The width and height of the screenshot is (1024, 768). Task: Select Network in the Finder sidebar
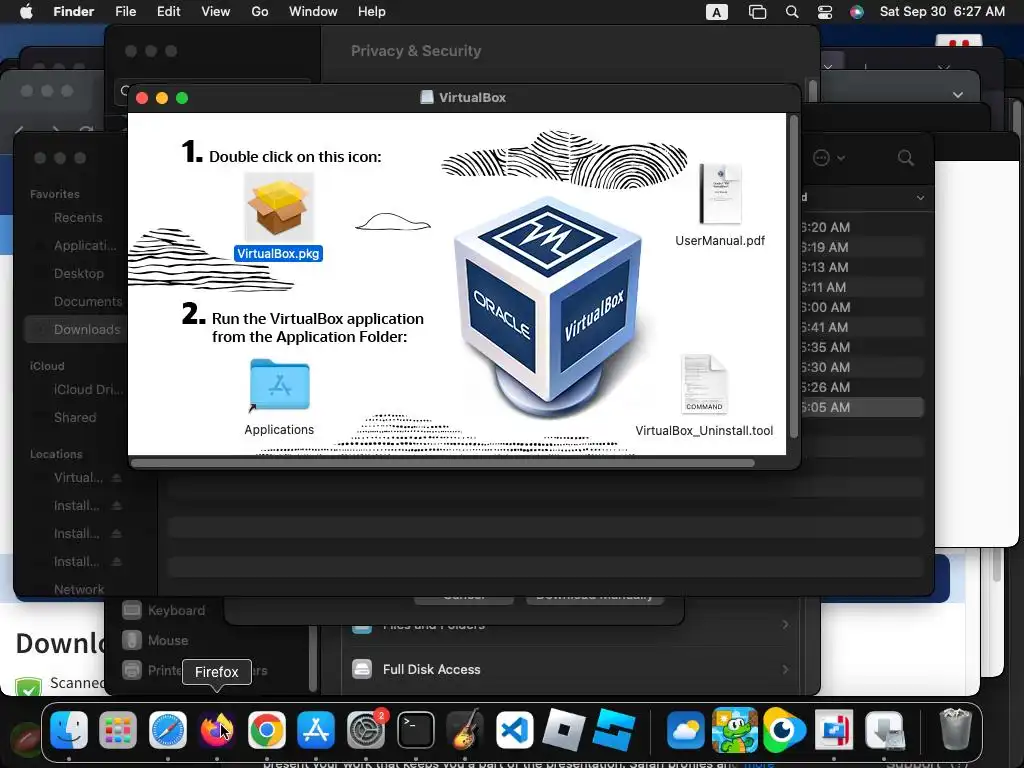point(79,590)
